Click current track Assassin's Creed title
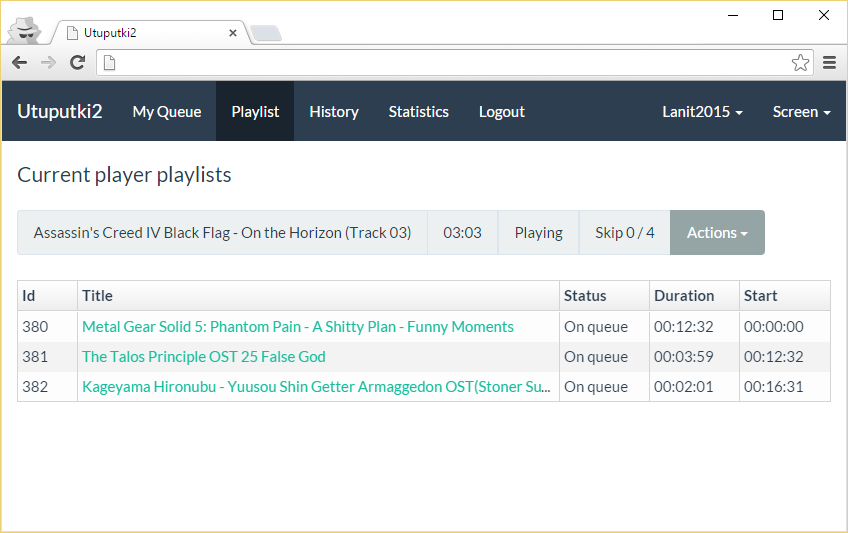The image size is (848, 533). 222,232
